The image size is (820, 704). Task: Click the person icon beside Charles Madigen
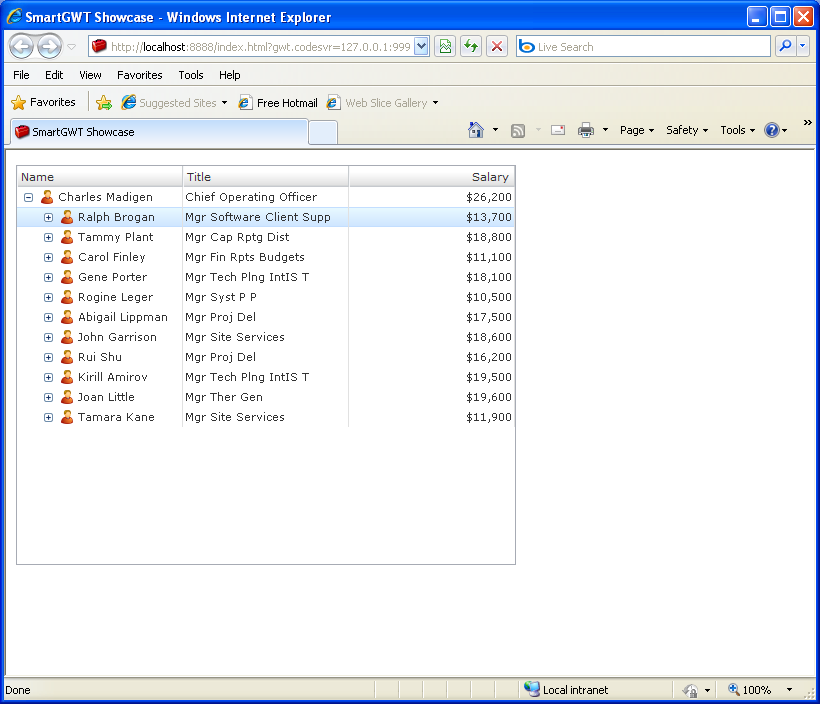pyautogui.click(x=47, y=197)
